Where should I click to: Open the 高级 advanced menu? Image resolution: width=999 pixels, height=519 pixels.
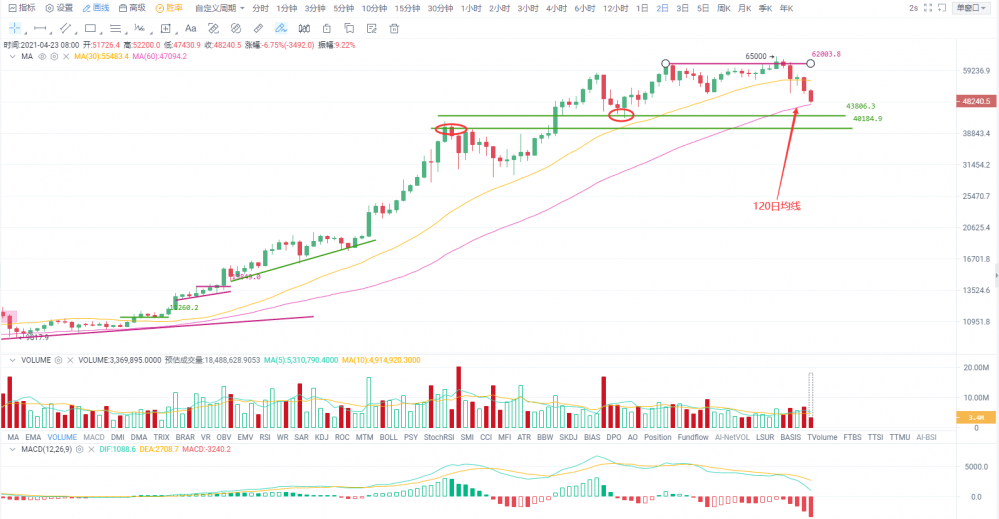pyautogui.click(x=133, y=8)
